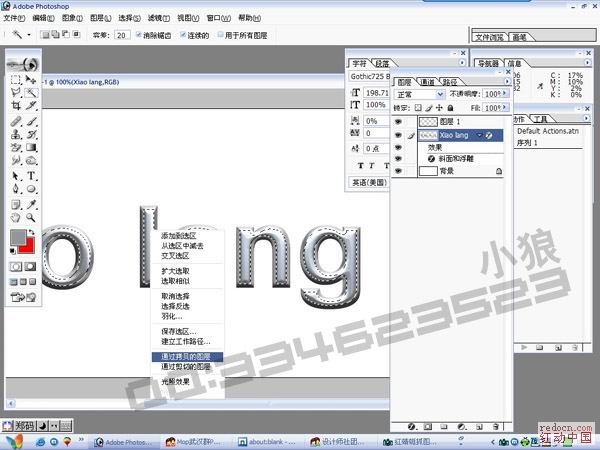600x450 pixels.
Task: Hide the 图层 1 layer visibility eye
Action: (x=398, y=120)
